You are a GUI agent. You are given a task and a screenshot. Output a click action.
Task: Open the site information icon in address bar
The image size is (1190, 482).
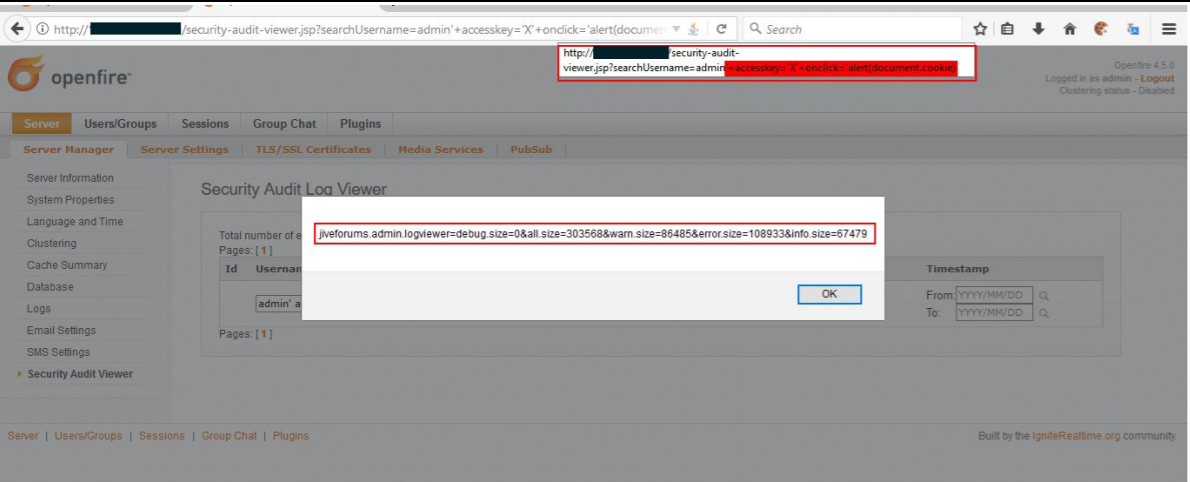tap(42, 30)
